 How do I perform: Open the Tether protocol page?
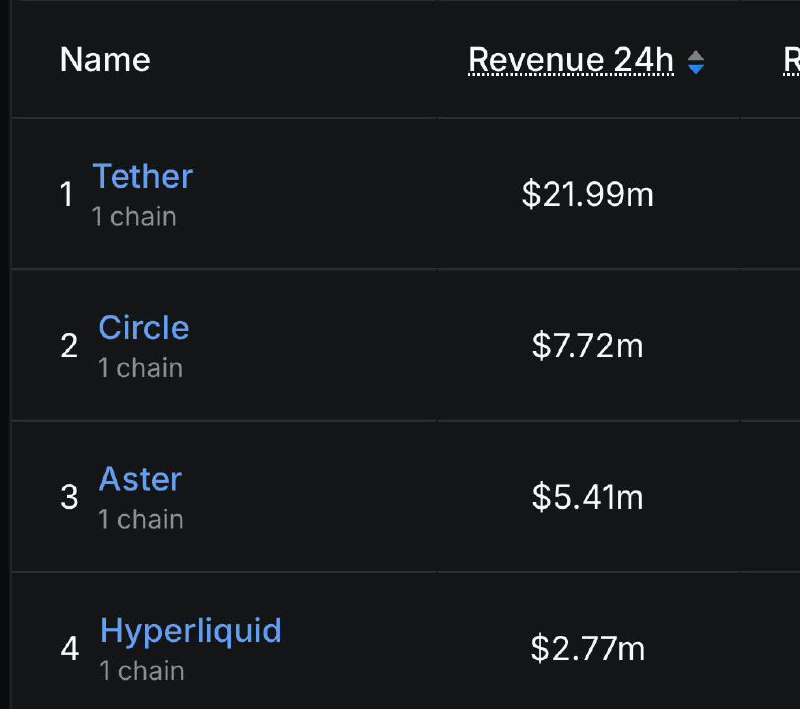click(143, 176)
